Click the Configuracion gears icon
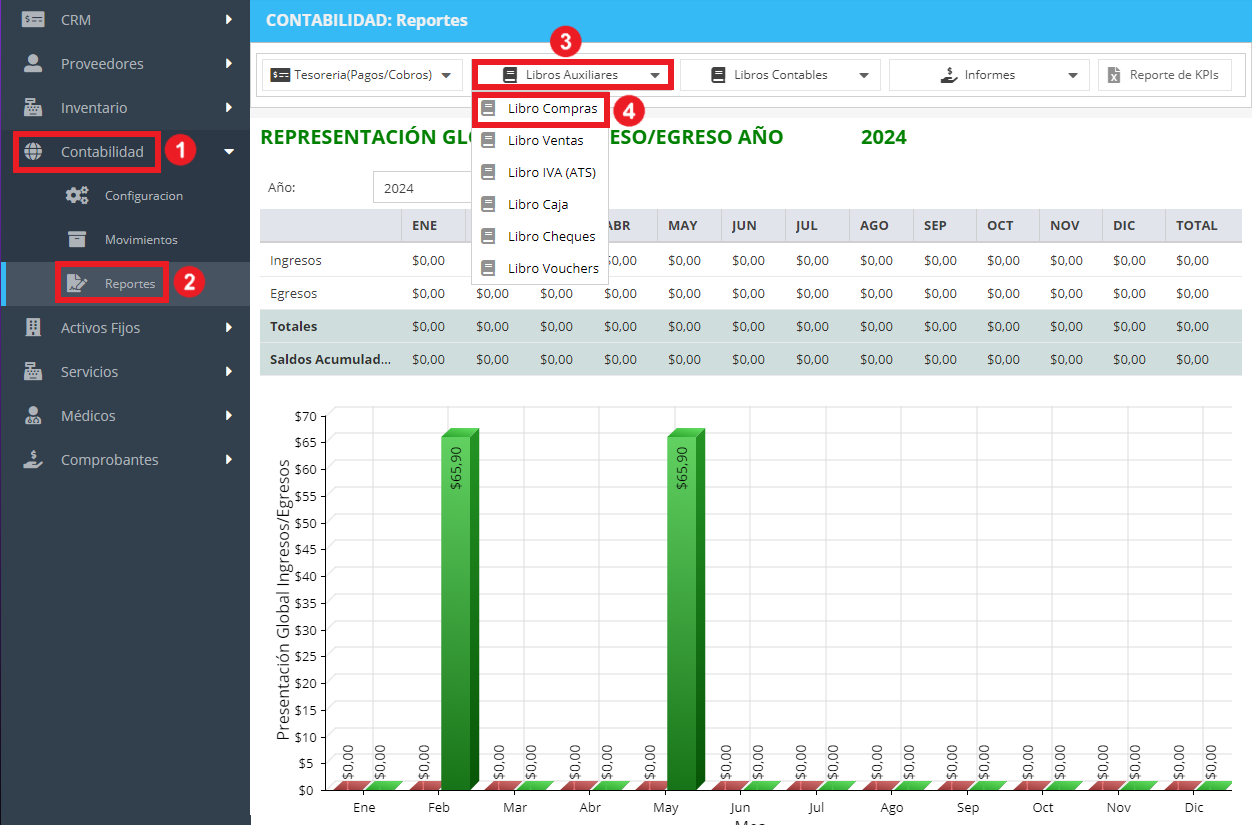The height and width of the screenshot is (825, 1256). click(x=77, y=196)
